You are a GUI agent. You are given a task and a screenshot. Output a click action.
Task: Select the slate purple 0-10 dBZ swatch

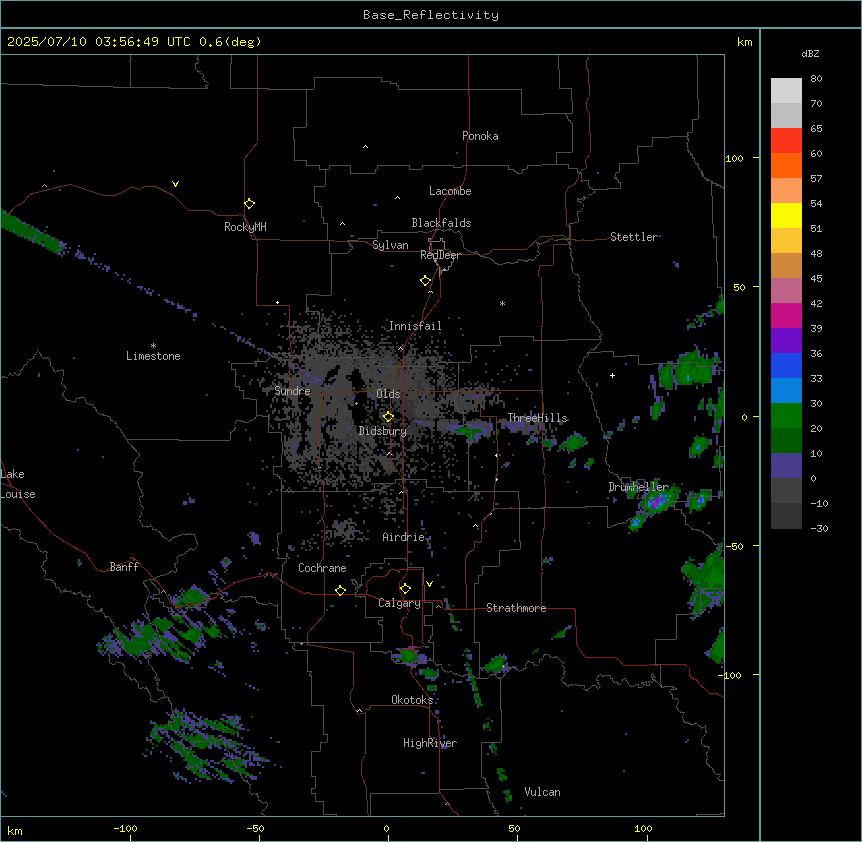pos(786,466)
